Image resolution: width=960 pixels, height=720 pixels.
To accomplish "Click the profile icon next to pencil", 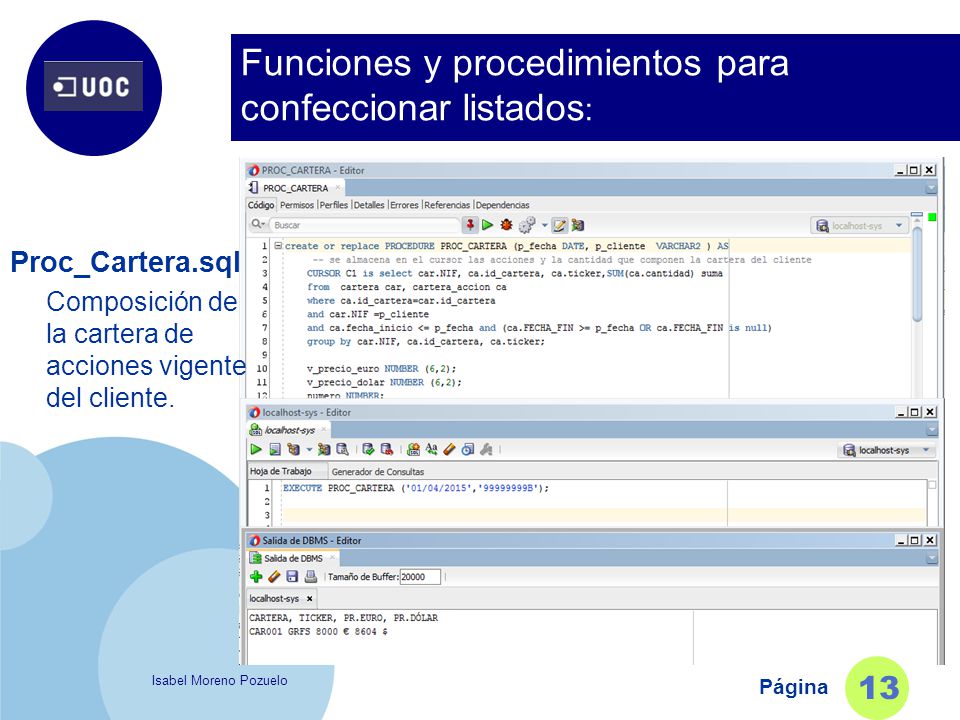I will click(577, 225).
